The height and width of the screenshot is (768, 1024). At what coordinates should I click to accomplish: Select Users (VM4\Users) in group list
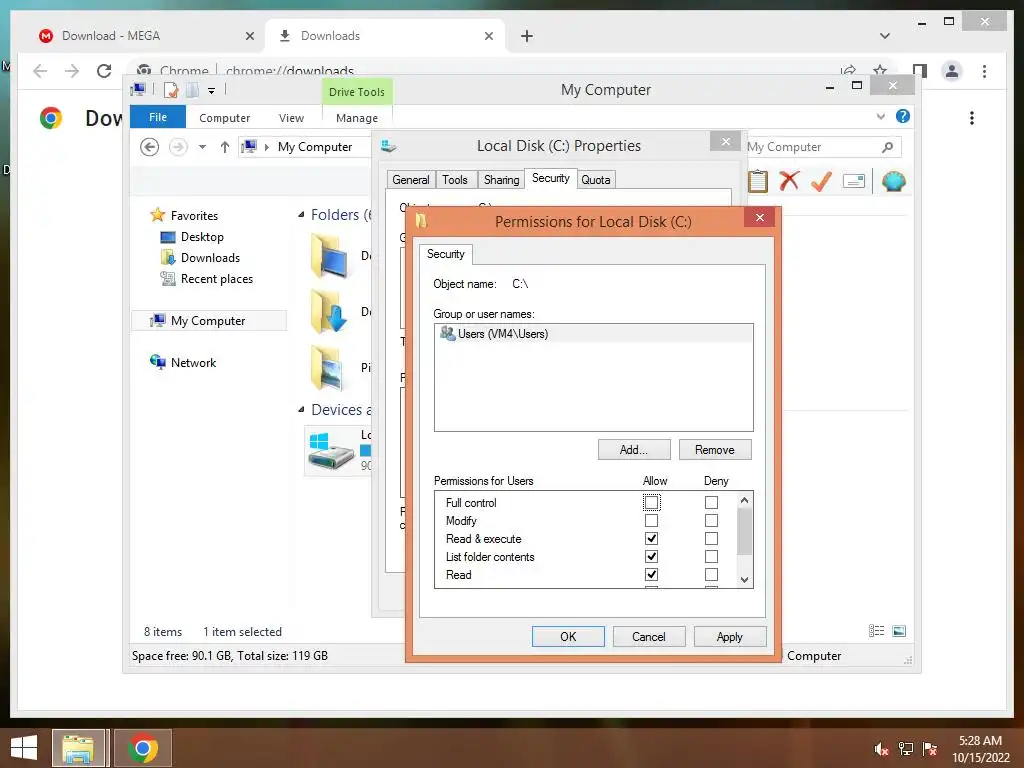coord(593,334)
